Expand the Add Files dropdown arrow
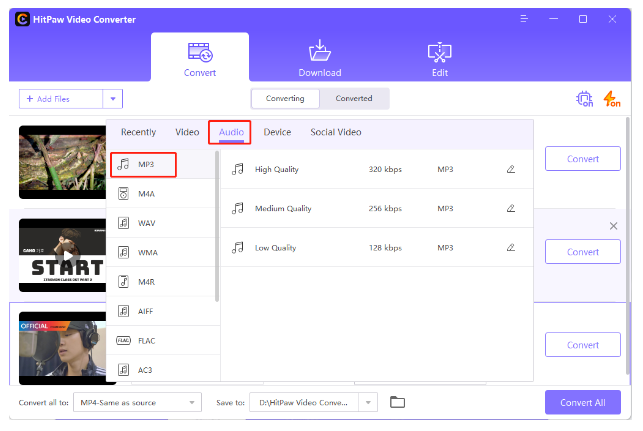Screen dimensions: 643x431 113,99
